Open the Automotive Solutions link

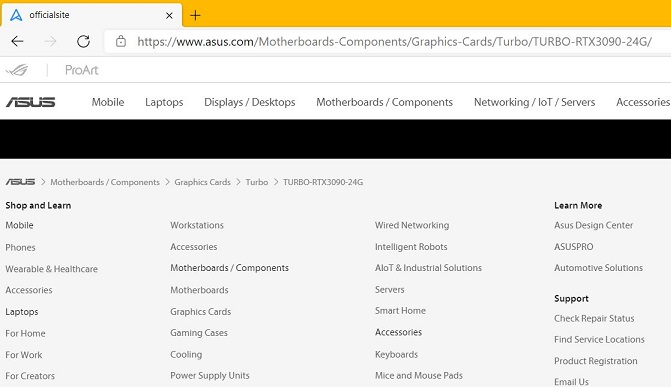598,268
